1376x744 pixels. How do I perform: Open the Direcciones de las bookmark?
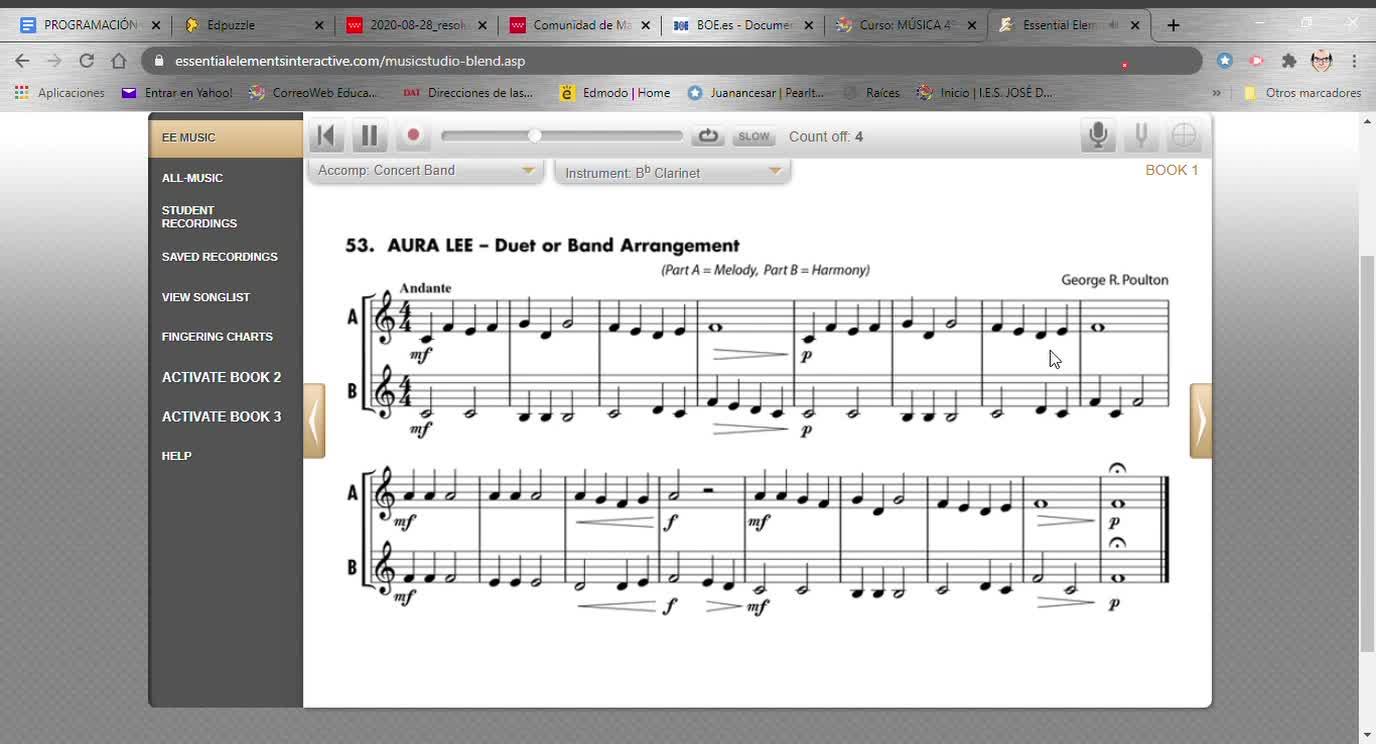point(468,93)
